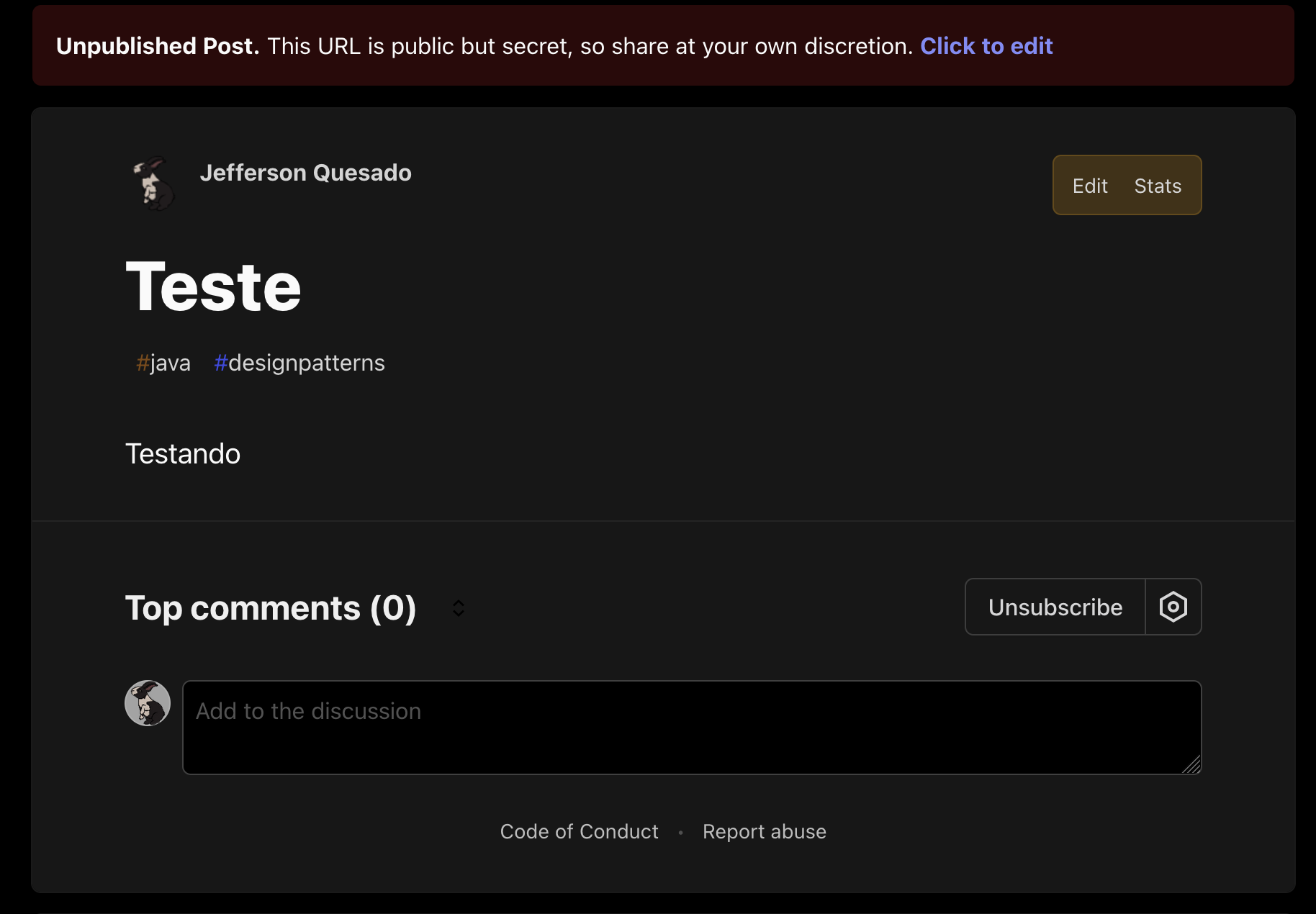Image resolution: width=1316 pixels, height=914 pixels.
Task: Click the comment box resize handle
Action: pyautogui.click(x=1192, y=765)
